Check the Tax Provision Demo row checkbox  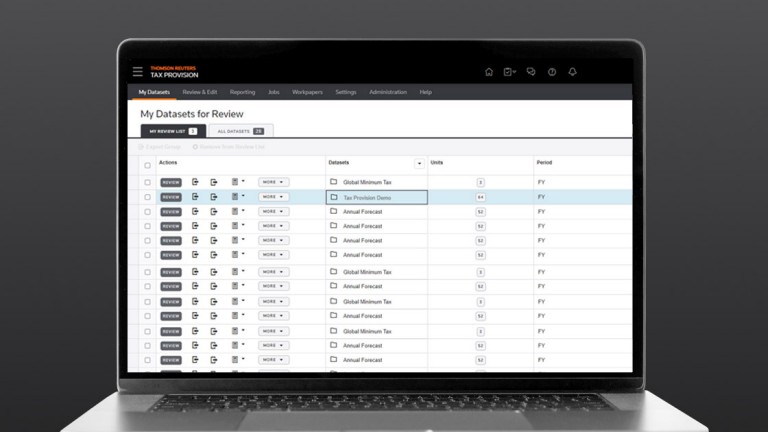148,197
